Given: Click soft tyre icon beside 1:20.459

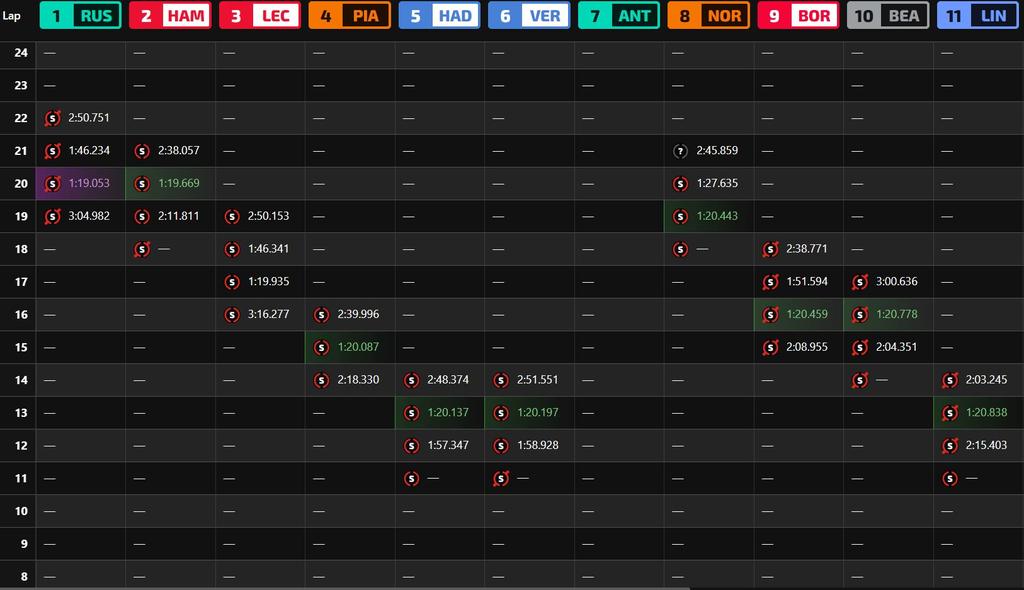Looking at the screenshot, I should [x=770, y=314].
